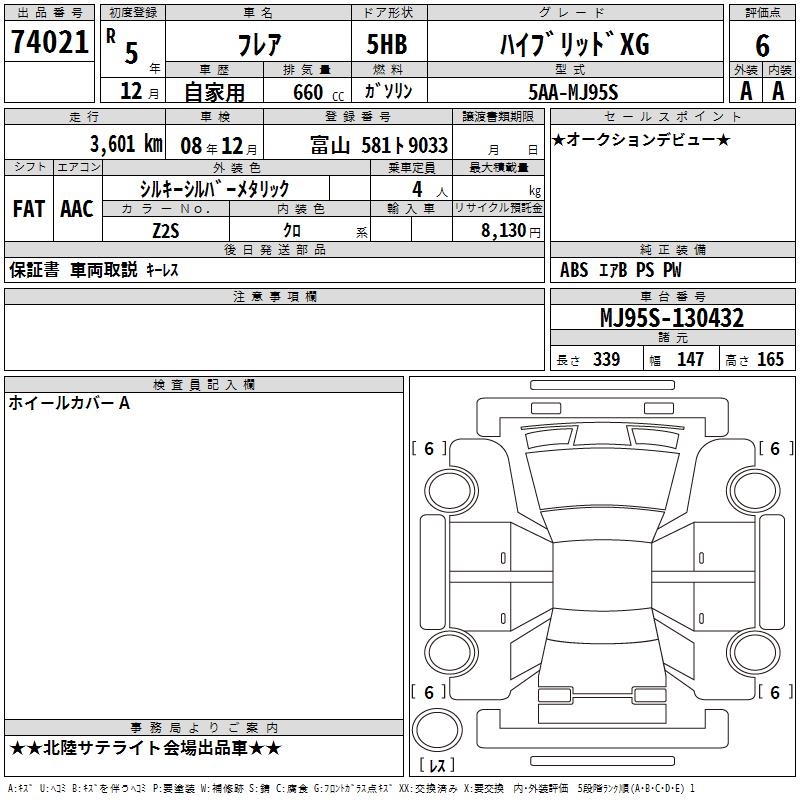
Task: Click the height value 165
Action: click(770, 359)
